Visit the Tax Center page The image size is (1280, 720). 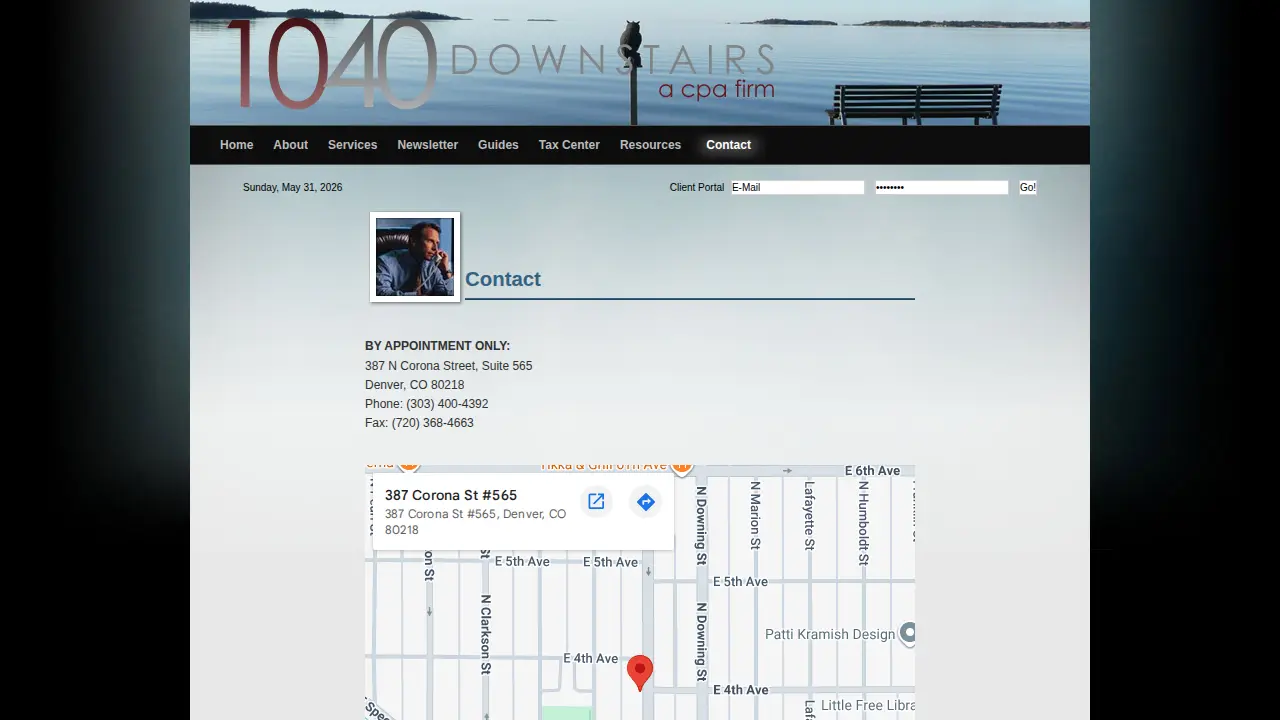(x=569, y=145)
